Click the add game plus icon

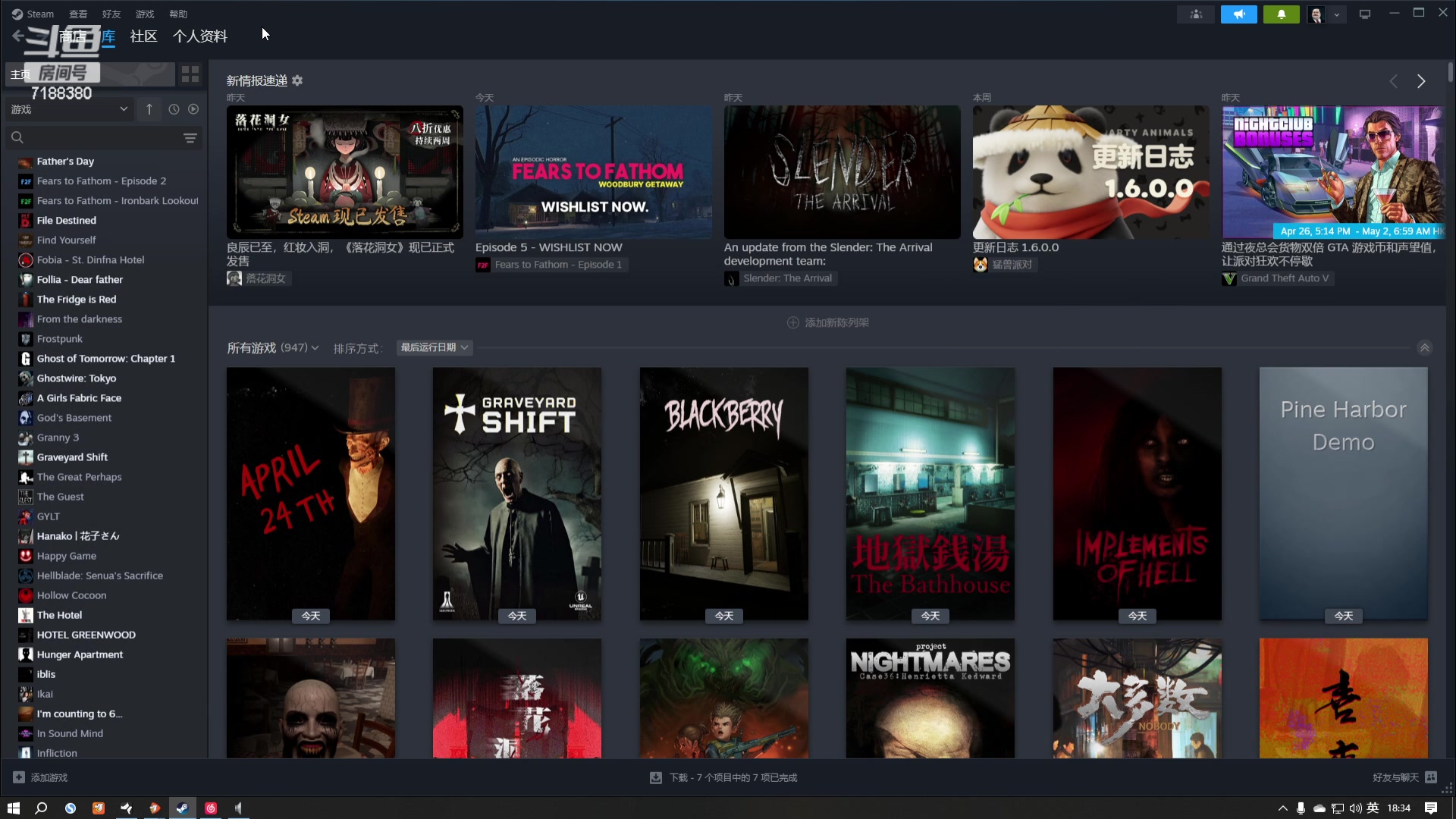coord(19,777)
